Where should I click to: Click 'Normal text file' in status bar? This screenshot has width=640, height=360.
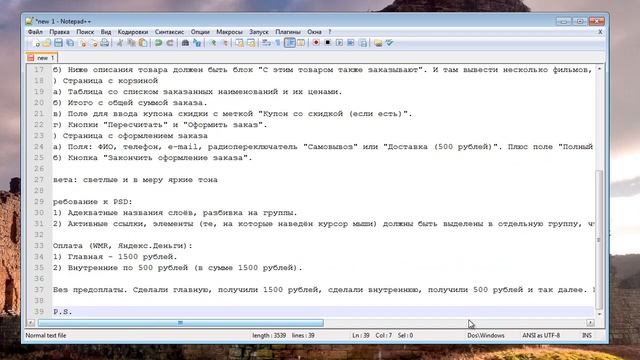46,336
